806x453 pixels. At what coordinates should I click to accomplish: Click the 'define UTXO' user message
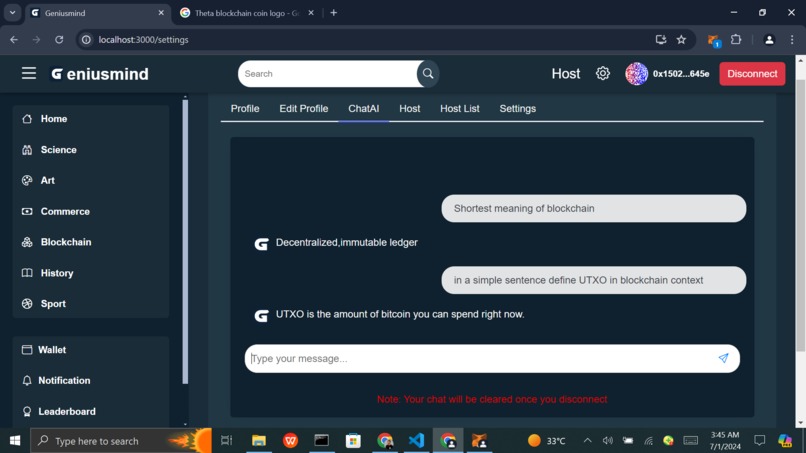[594, 280]
